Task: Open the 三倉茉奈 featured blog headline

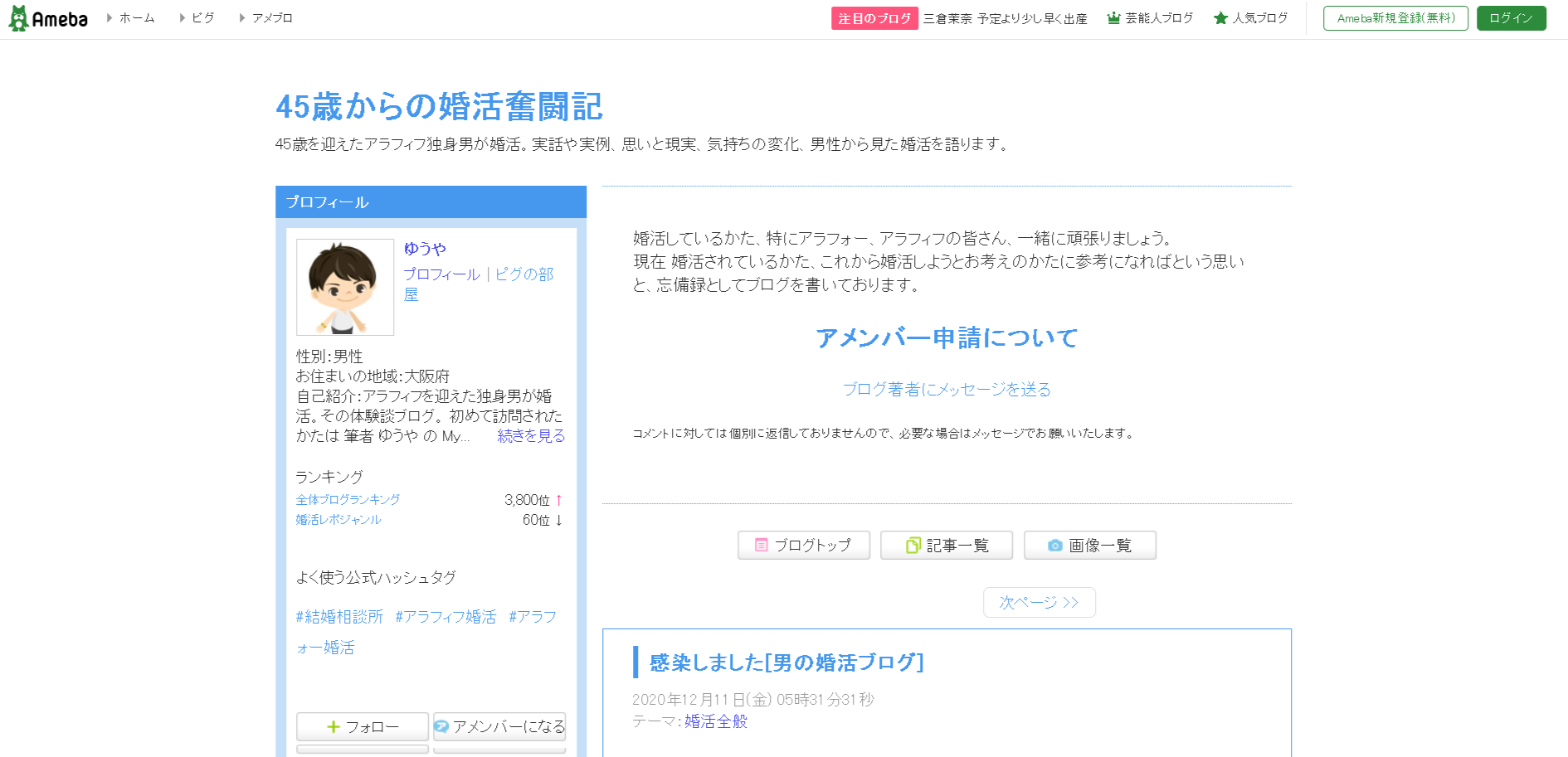Action: click(x=1006, y=18)
